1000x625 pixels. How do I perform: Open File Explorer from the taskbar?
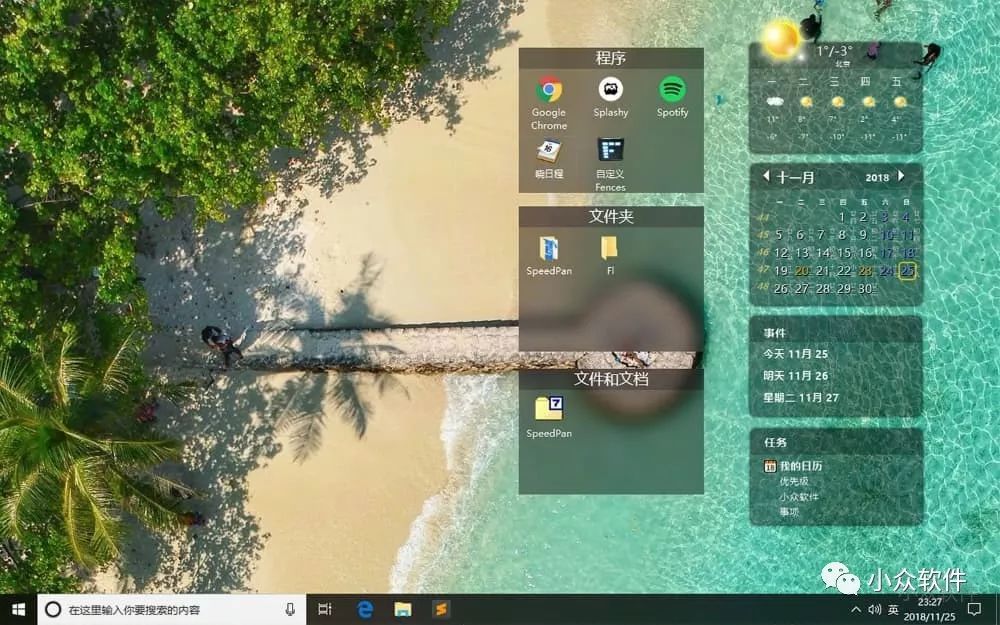pyautogui.click(x=402, y=610)
